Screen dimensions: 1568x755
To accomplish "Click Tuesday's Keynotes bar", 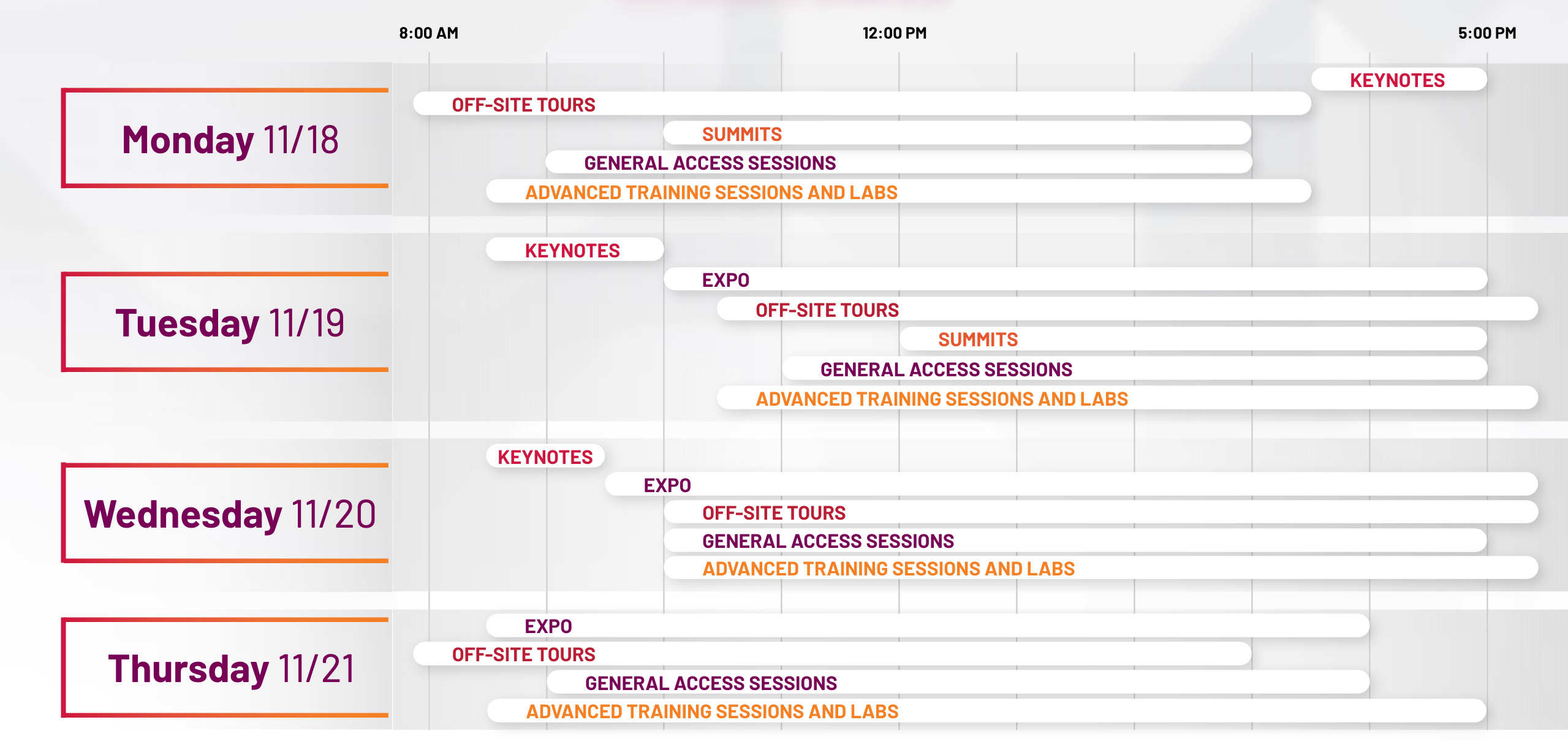I will 574,250.
